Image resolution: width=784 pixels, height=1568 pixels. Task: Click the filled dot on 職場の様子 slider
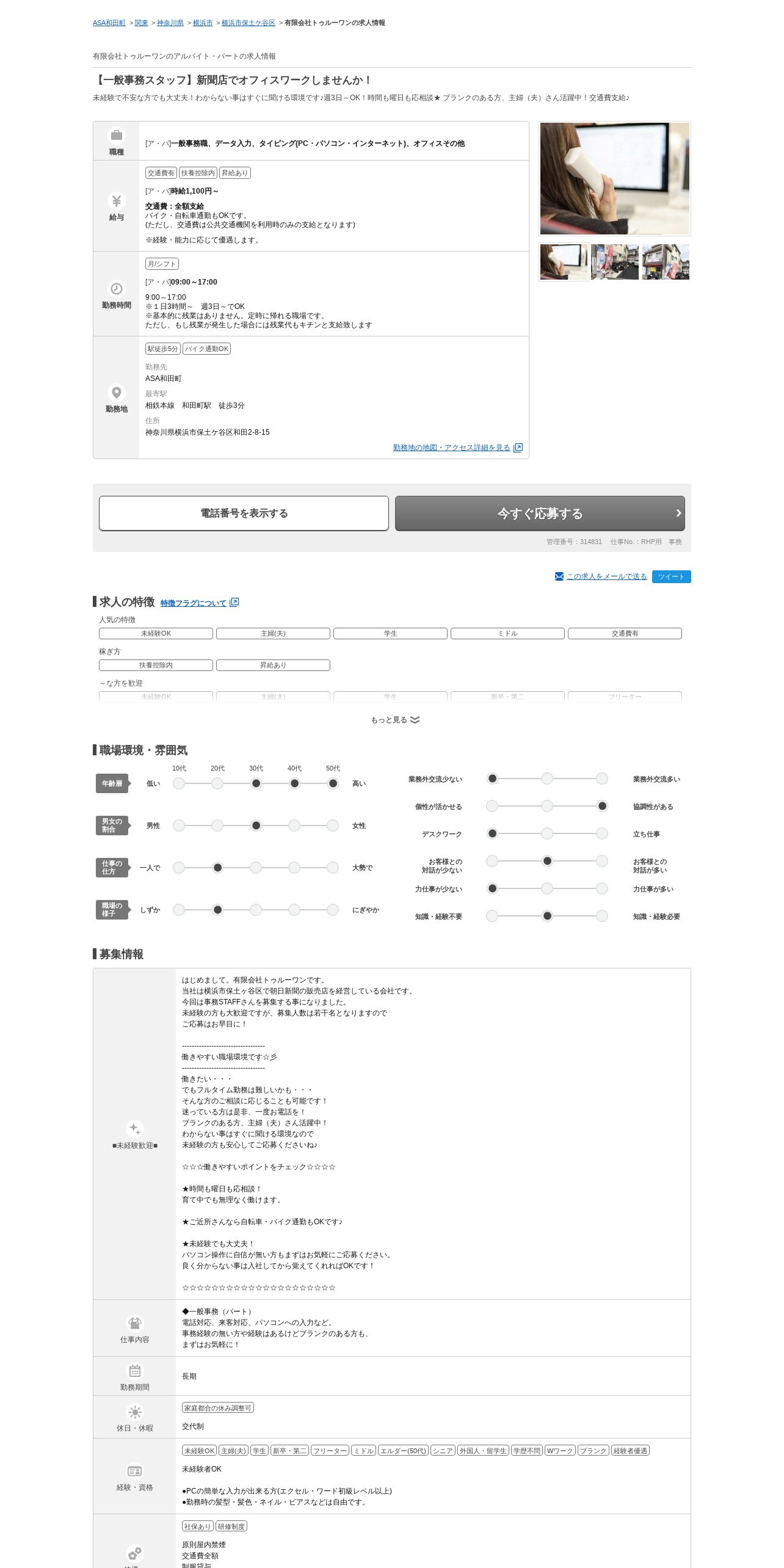pyautogui.click(x=217, y=910)
